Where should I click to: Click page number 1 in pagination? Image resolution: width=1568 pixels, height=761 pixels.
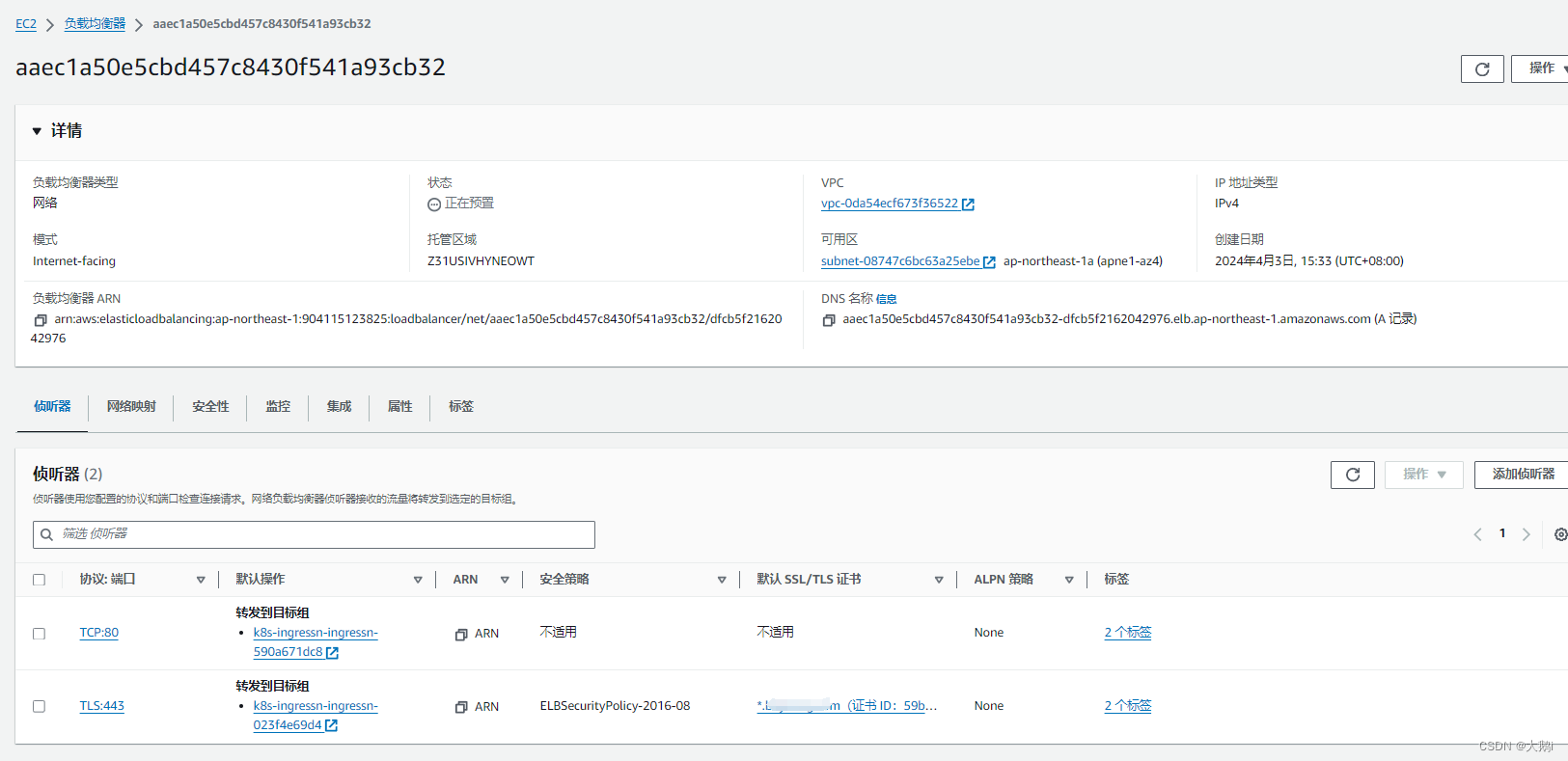[x=1502, y=533]
